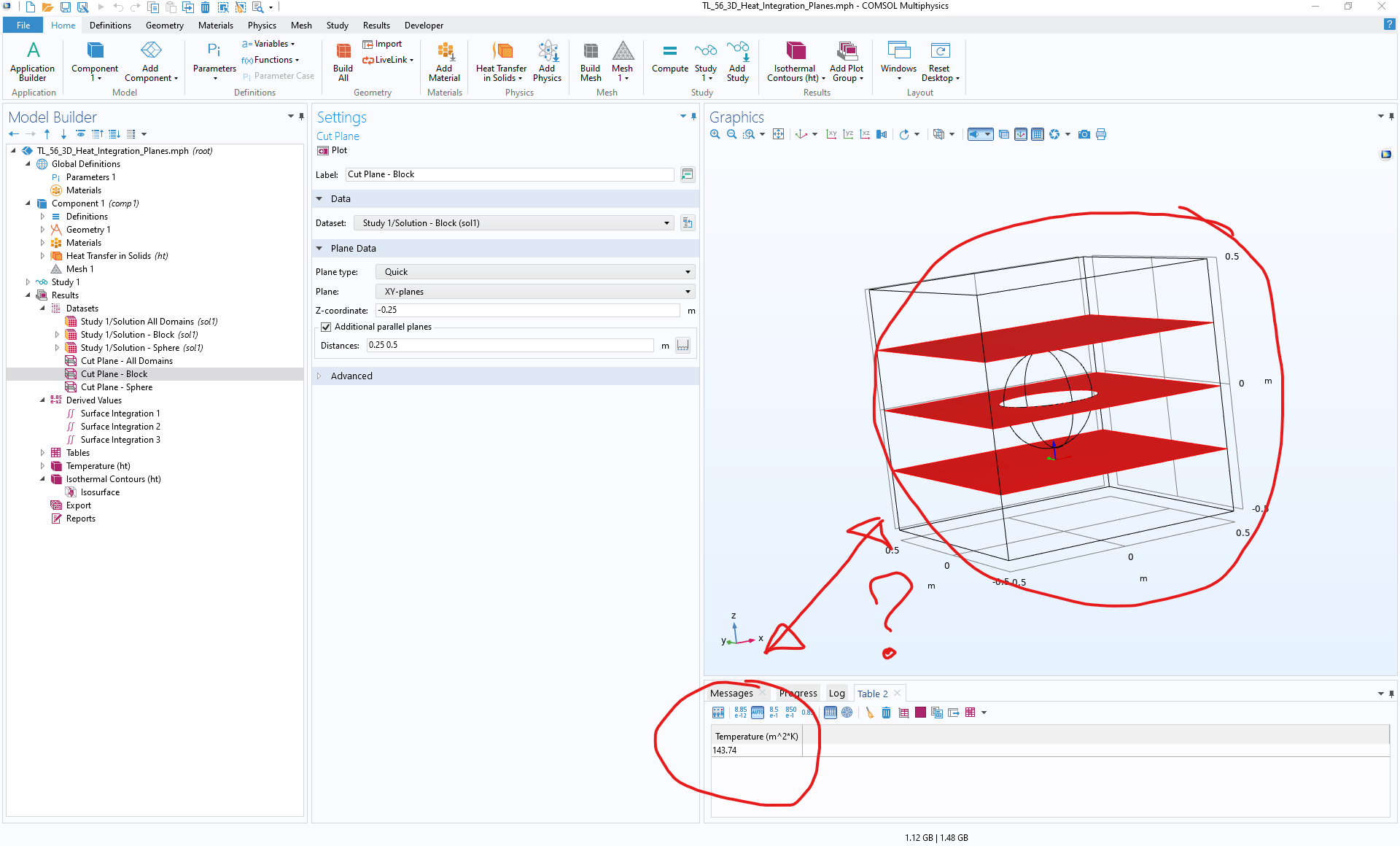Click the Distances input field
Image resolution: width=1400 pixels, height=846 pixels.
coord(510,345)
